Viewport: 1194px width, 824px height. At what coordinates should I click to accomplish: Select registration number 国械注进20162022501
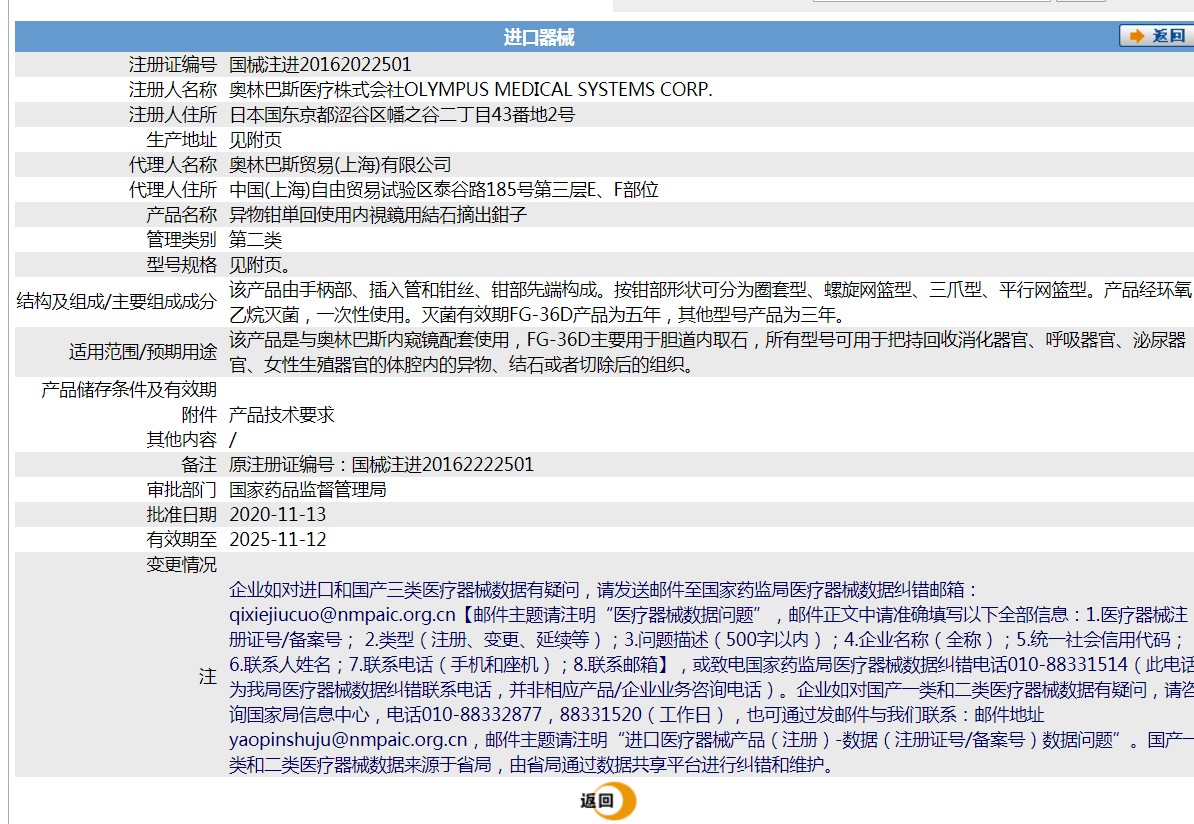coord(320,65)
